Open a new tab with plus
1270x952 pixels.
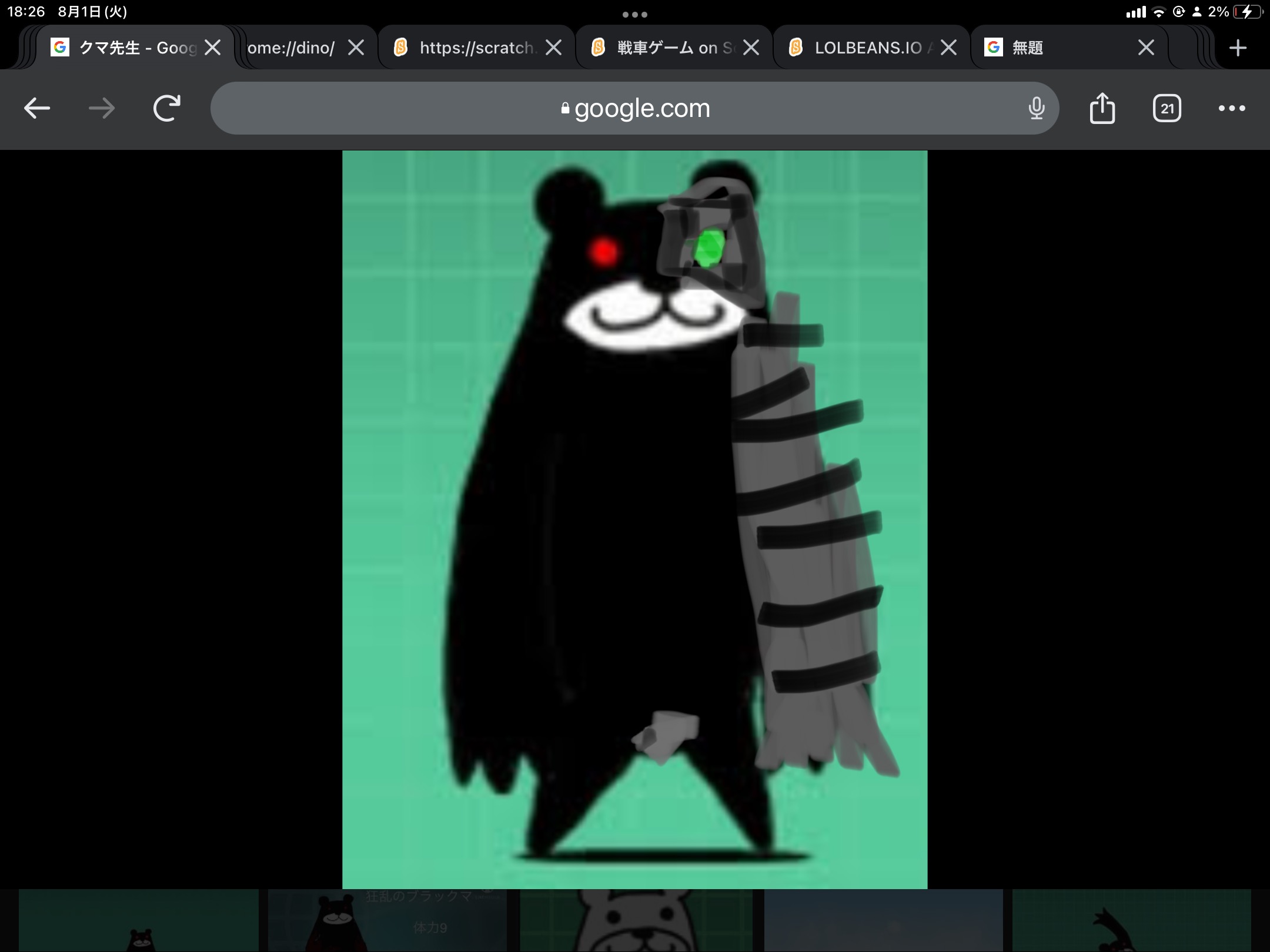click(1238, 48)
